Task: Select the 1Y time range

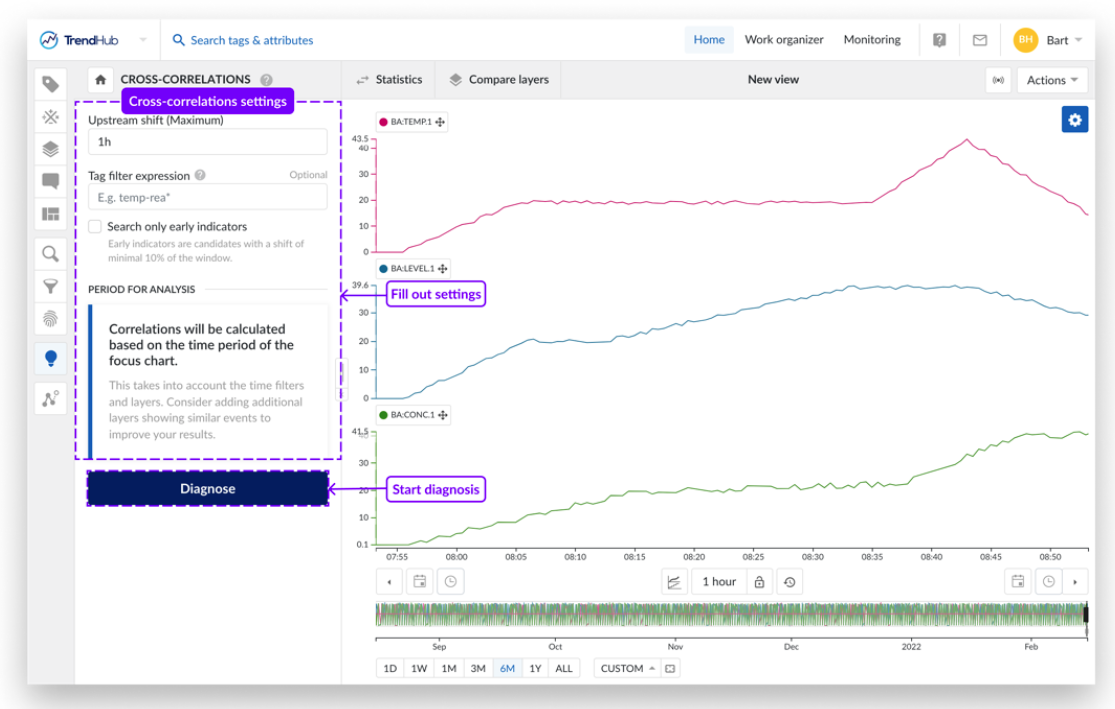Action: coord(535,668)
